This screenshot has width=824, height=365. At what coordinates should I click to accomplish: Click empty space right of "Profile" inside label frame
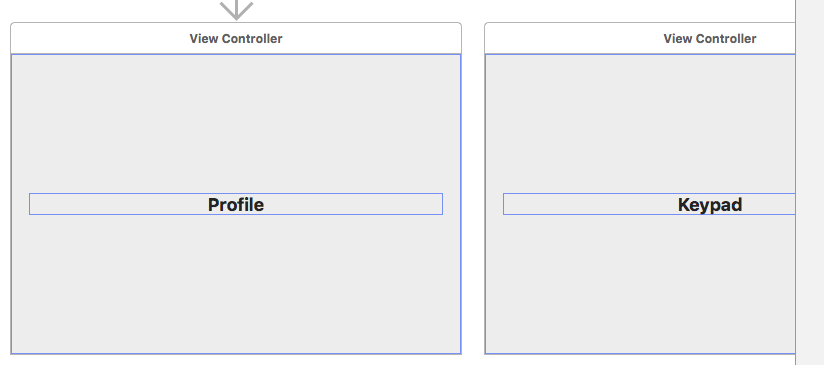[x=353, y=204]
